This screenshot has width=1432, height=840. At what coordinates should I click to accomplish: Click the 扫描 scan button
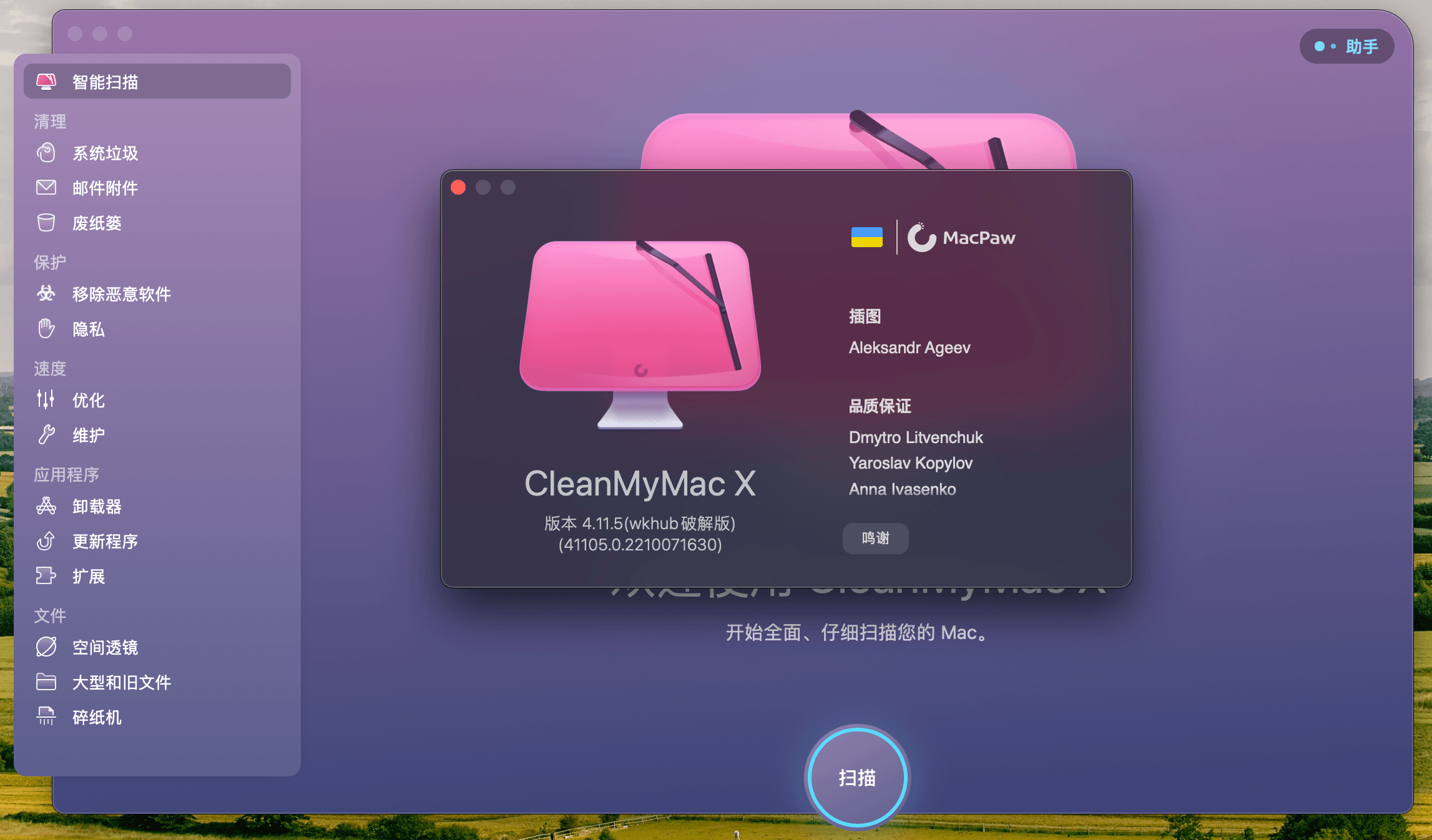point(858,778)
